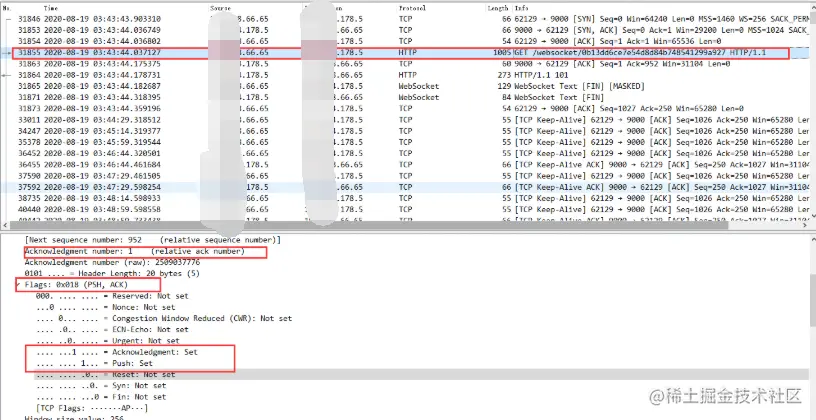
Task: Select the Reset: Not set line
Action: click(105, 375)
